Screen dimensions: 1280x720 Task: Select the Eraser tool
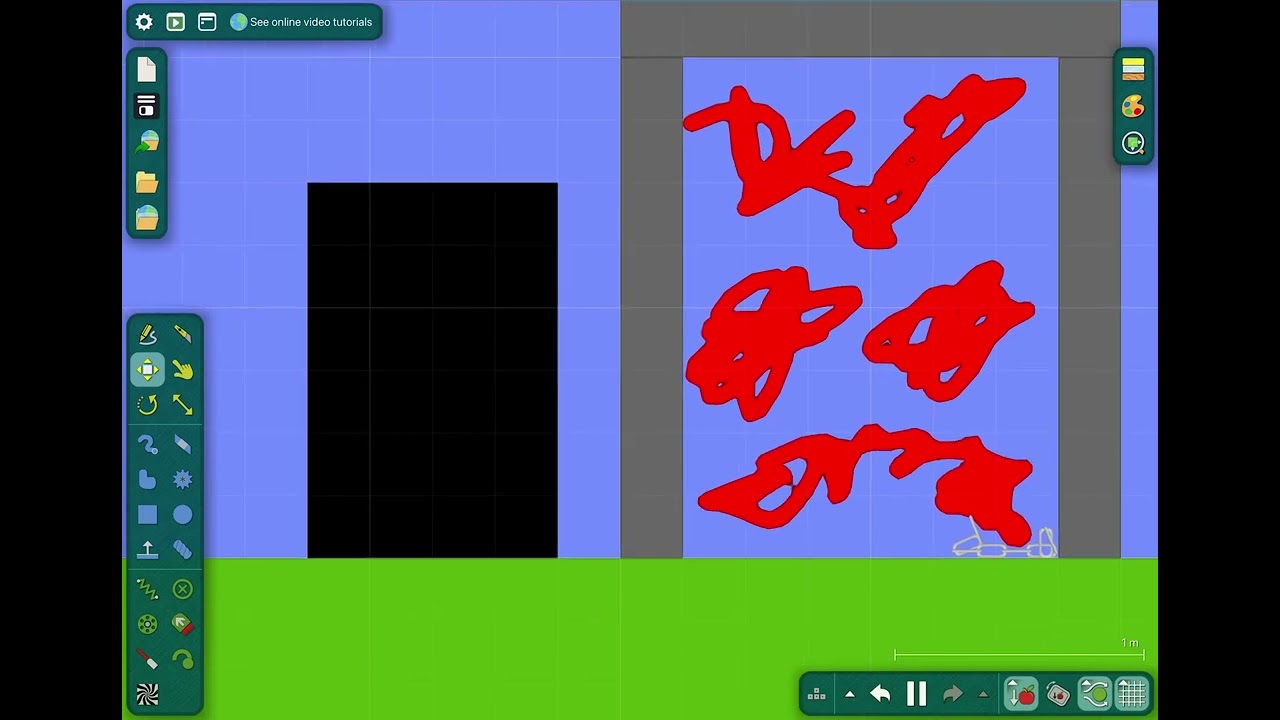182,444
